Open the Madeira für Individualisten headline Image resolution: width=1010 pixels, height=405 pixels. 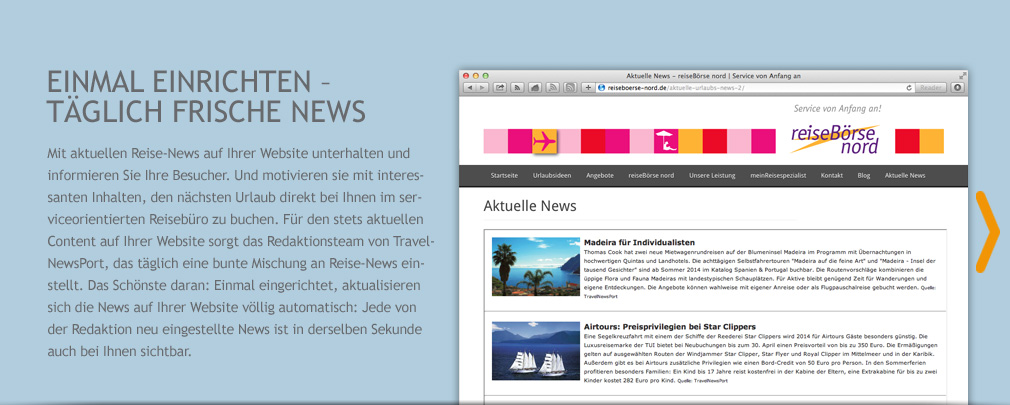click(x=639, y=243)
